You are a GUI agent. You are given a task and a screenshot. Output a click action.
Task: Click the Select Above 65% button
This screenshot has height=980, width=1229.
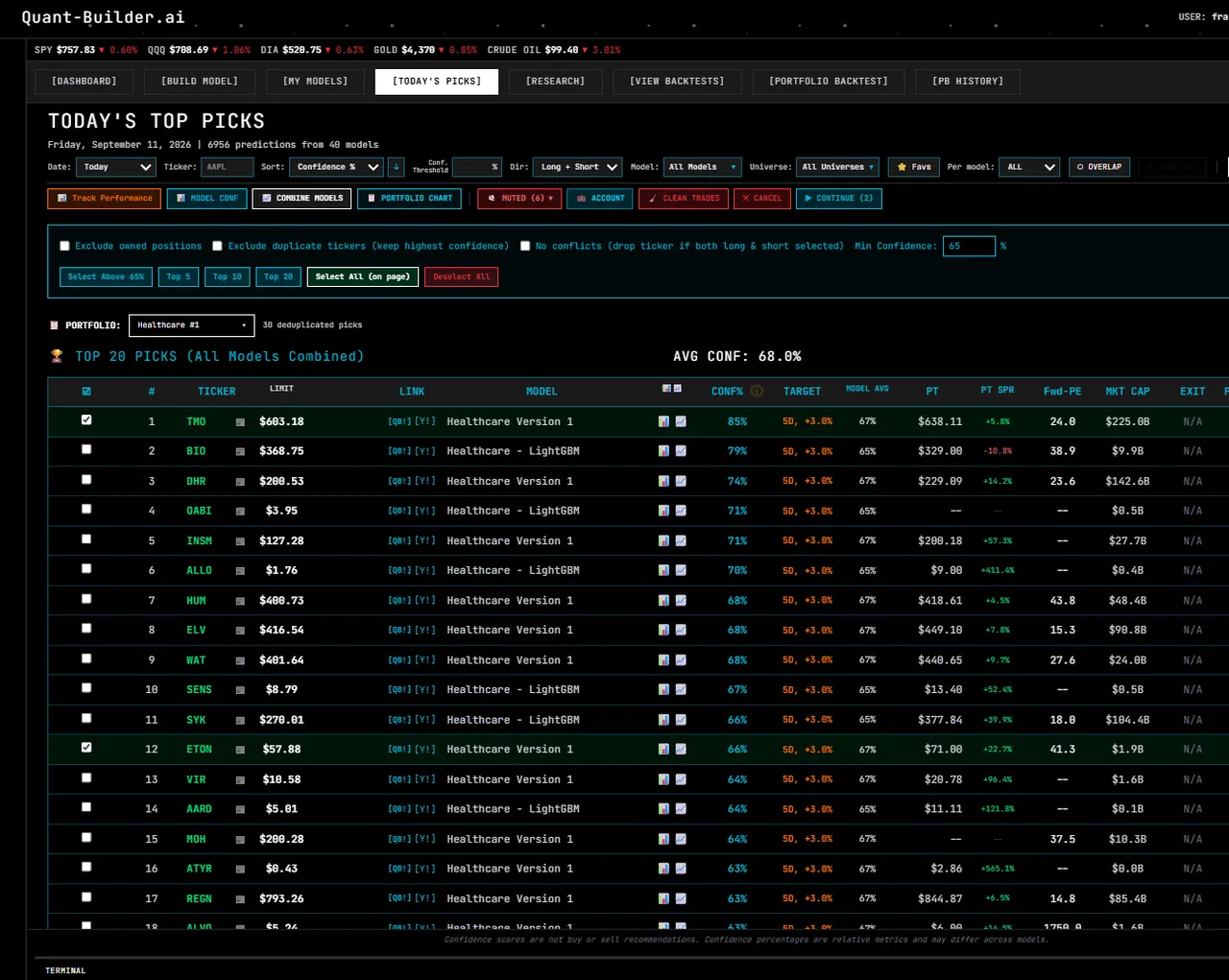click(x=106, y=277)
